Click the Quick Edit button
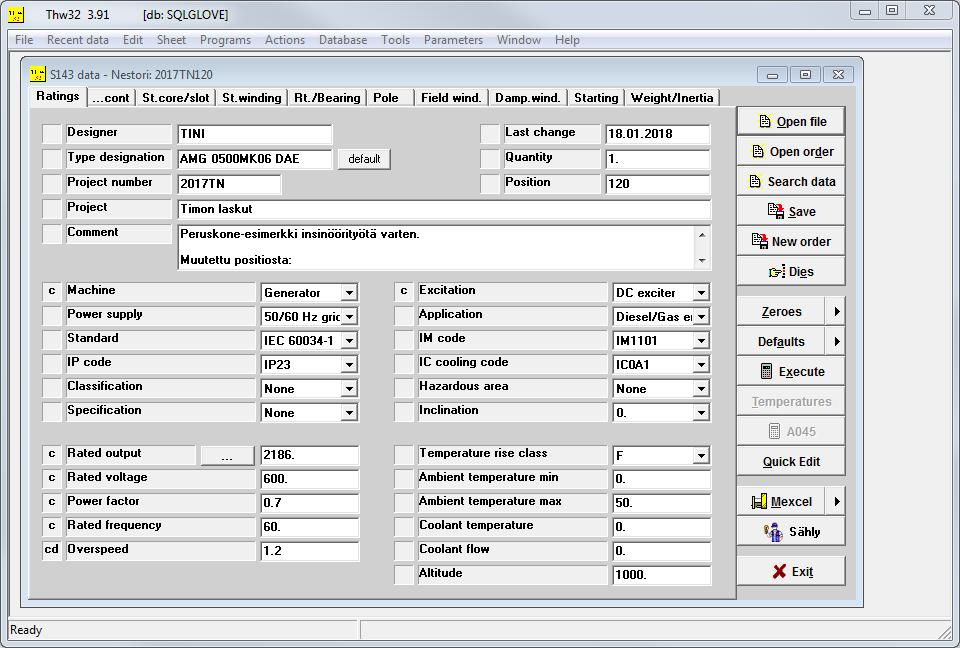Screen dimensions: 960x648 (x=791, y=461)
